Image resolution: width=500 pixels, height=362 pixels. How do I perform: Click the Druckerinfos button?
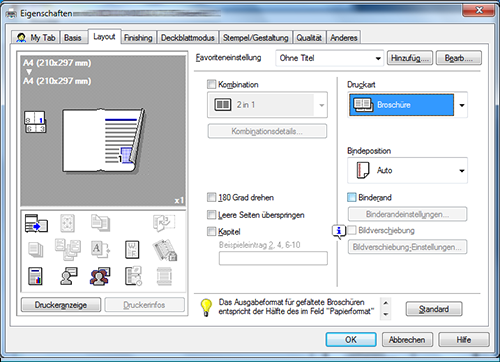[144, 305]
